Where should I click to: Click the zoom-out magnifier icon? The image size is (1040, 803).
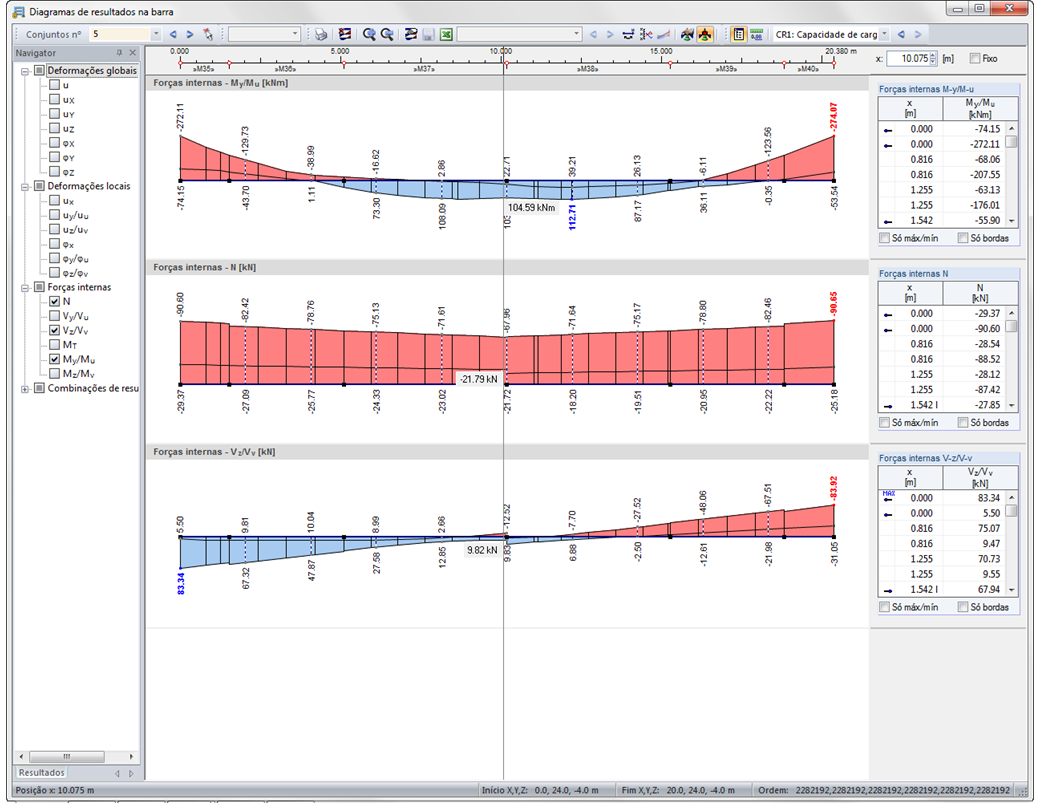(387, 34)
